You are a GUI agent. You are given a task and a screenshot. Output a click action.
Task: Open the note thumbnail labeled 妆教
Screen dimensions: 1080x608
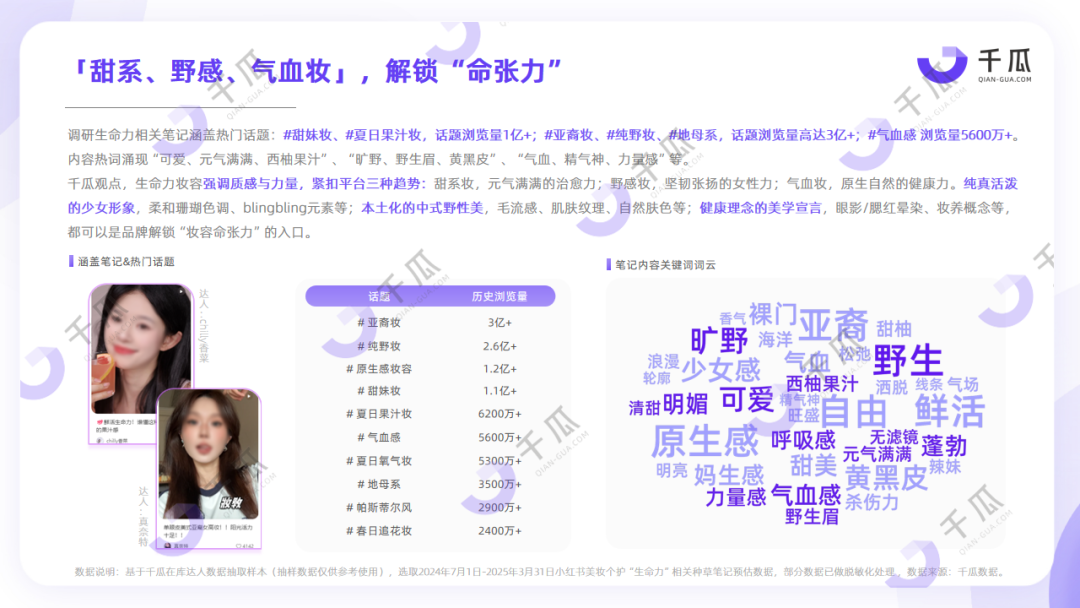[209, 468]
